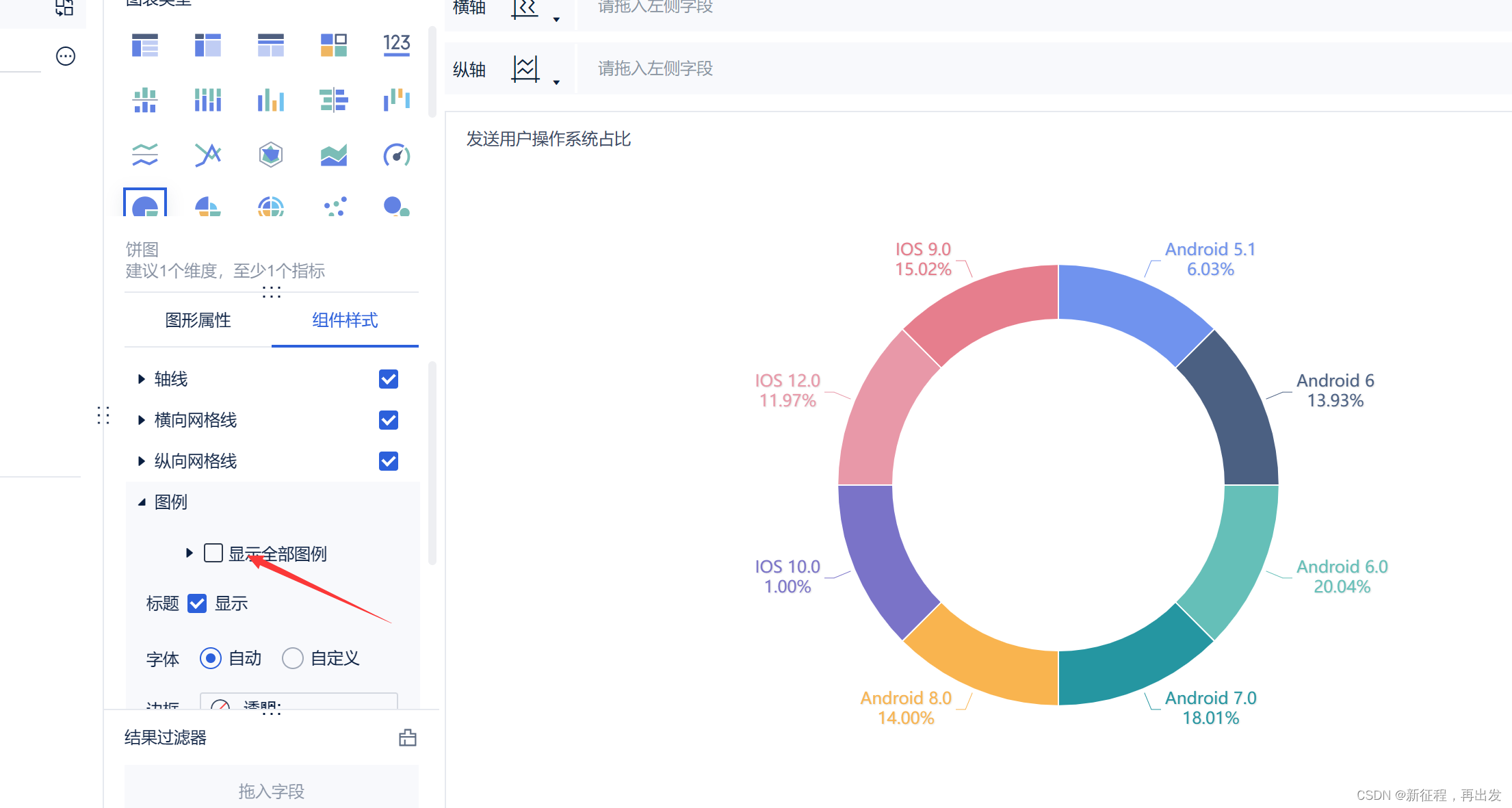Screen dimensions: 1512x808
Task: Select the 自动 font radio button
Action: point(211,658)
